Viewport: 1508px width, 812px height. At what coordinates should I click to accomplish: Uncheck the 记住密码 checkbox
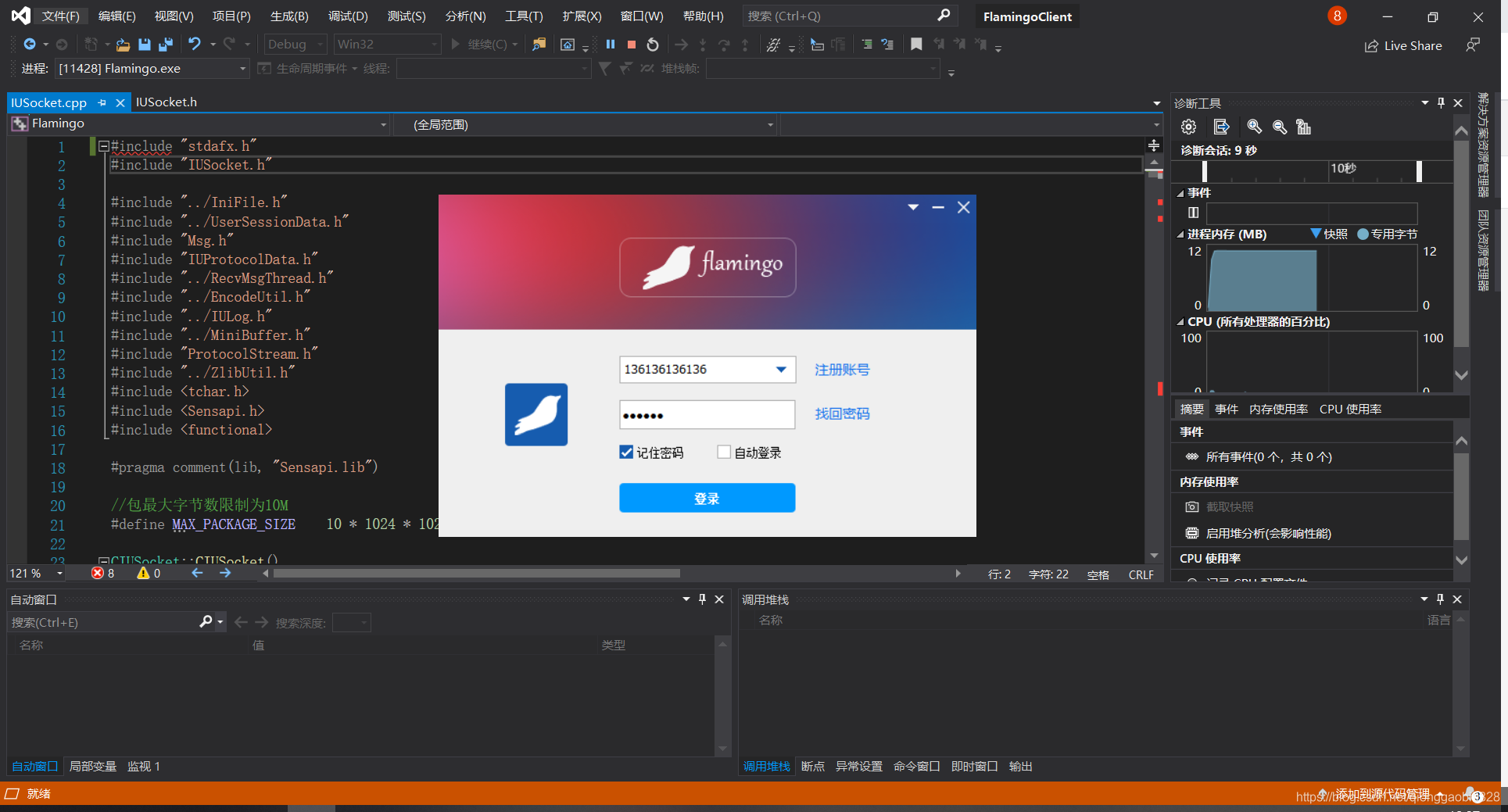point(626,453)
